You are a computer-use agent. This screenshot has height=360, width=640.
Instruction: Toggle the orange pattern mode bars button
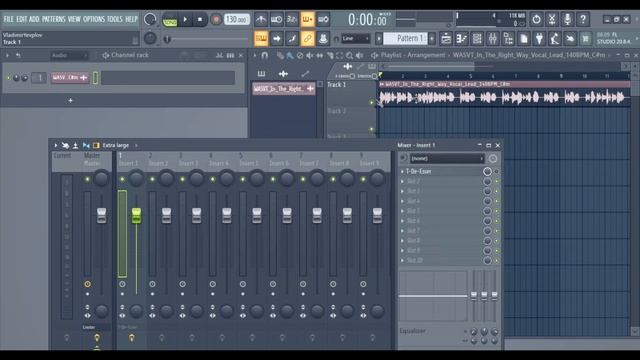pyautogui.click(x=307, y=19)
